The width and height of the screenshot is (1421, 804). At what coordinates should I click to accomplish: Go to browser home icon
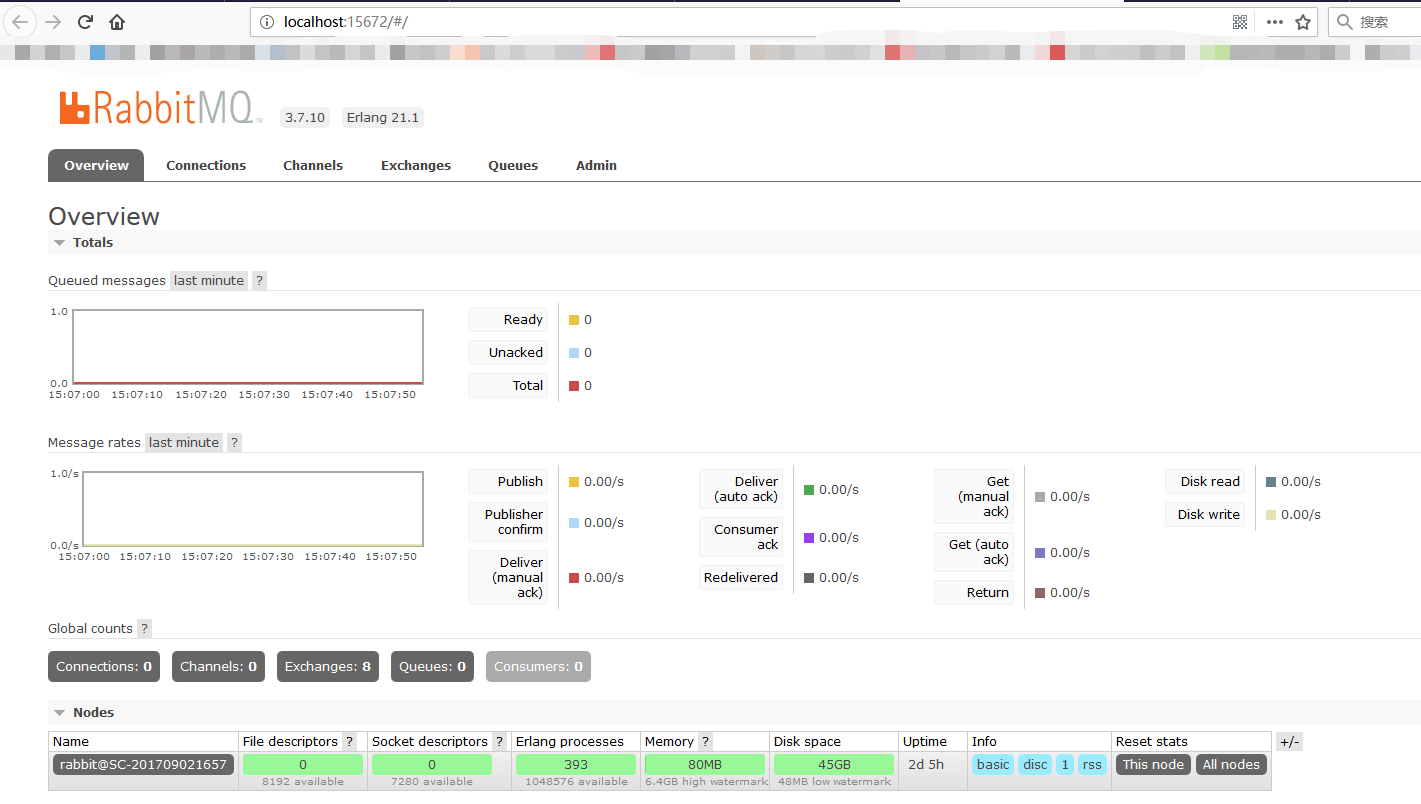tap(117, 22)
